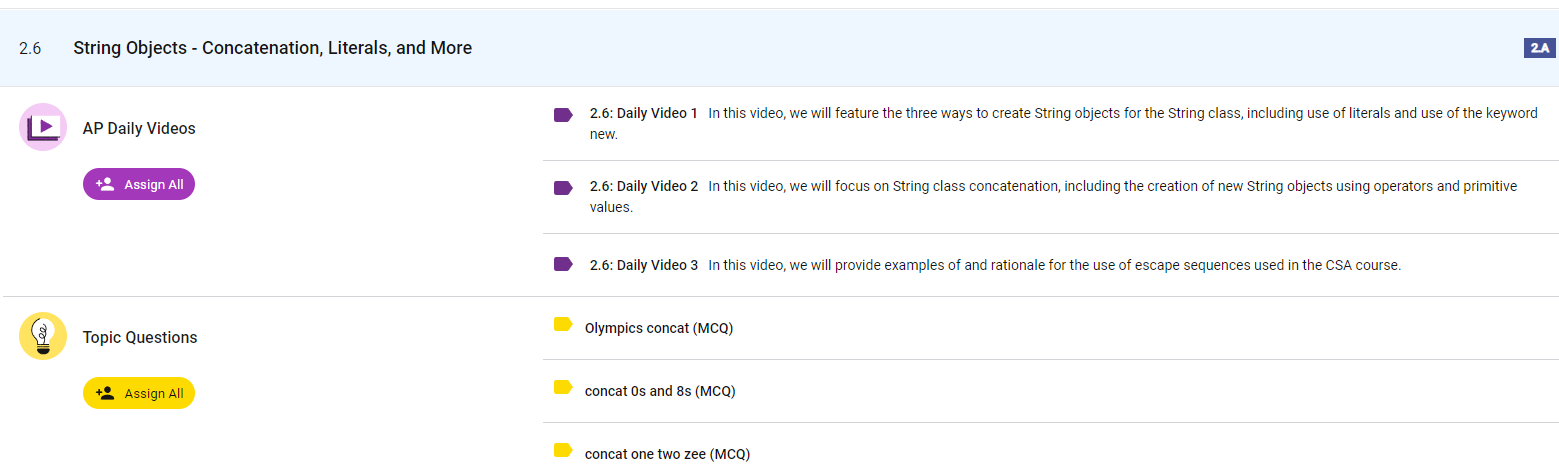The width and height of the screenshot is (1559, 470).
Task: Click the 2.A skill badge
Action: click(1538, 48)
